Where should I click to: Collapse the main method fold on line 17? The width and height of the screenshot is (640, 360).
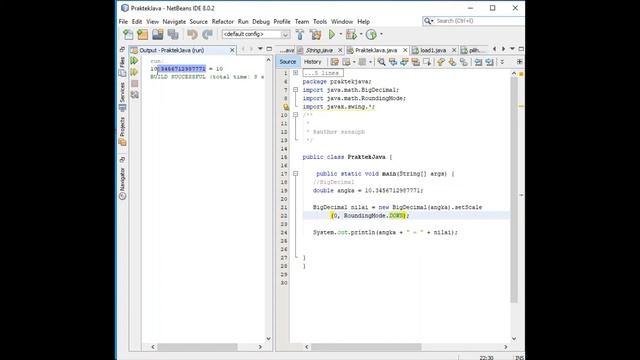click(x=296, y=174)
